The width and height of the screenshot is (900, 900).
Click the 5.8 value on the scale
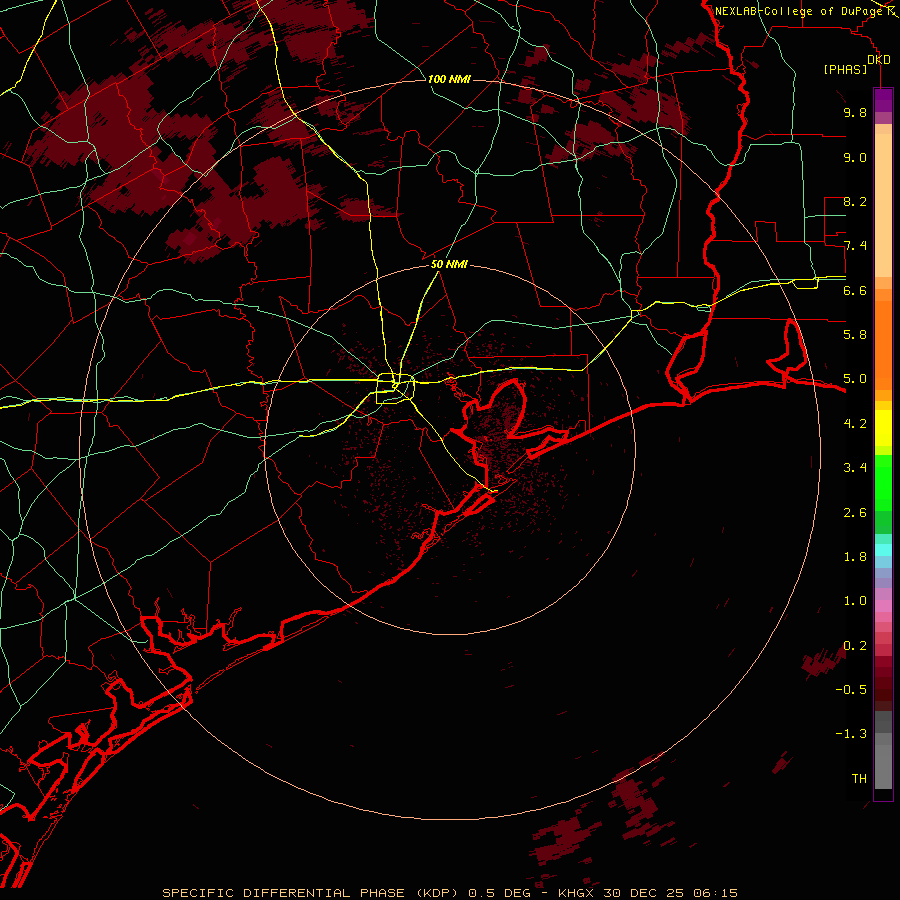tap(855, 335)
